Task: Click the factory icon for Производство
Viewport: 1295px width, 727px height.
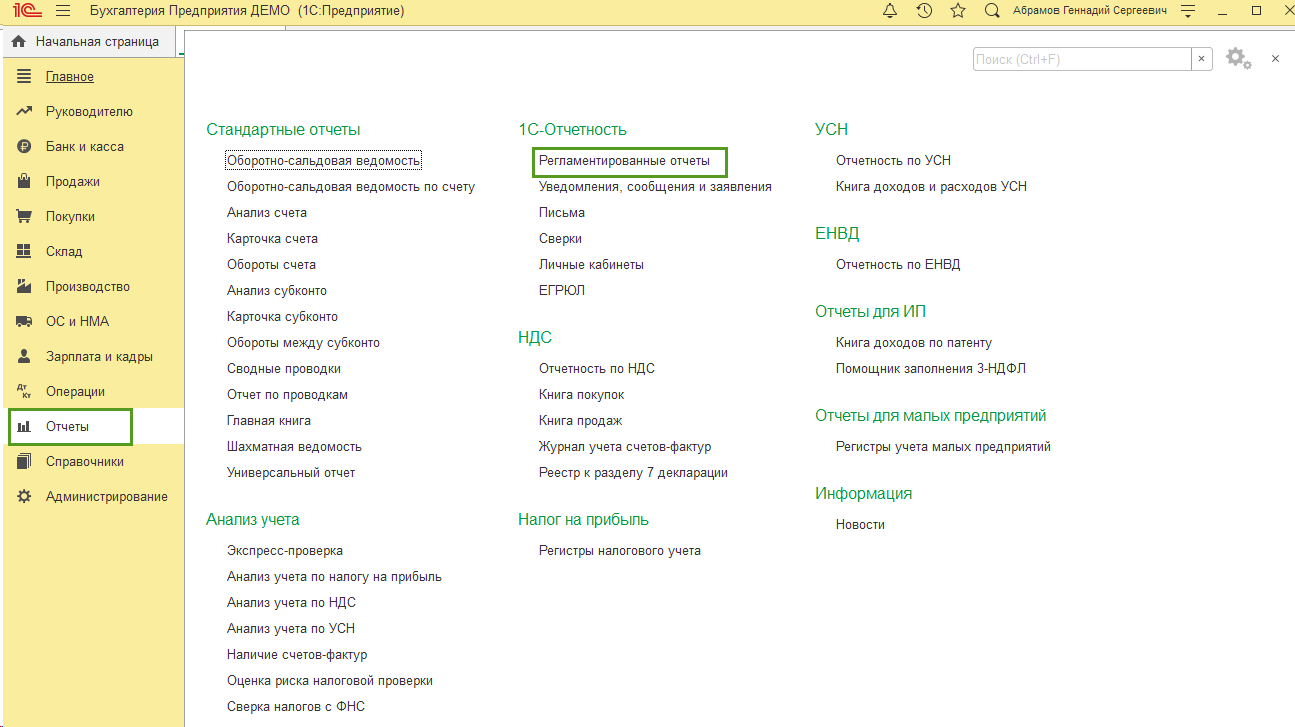Action: pyautogui.click(x=25, y=286)
